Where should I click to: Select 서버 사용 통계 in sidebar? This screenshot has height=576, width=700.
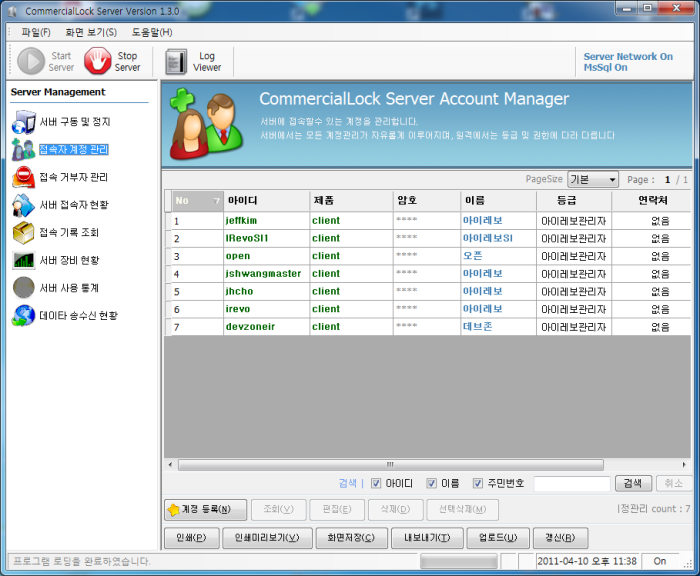pos(69,288)
